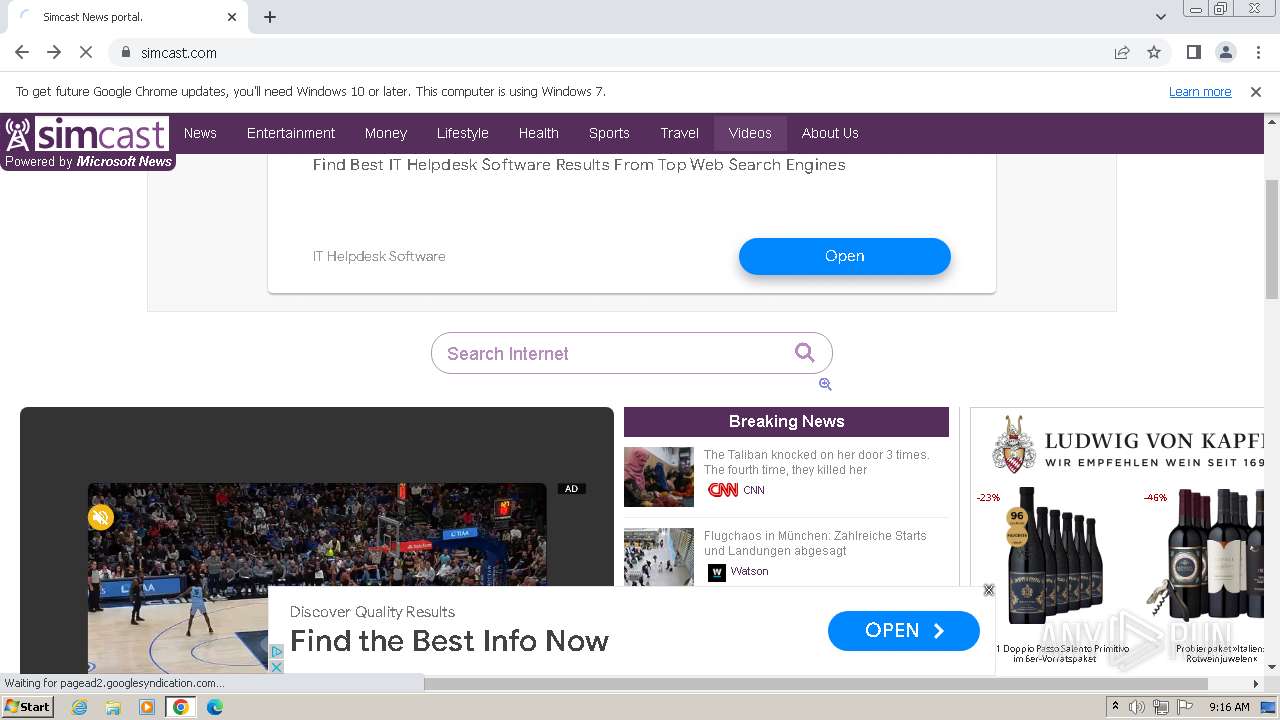Click the blue Open ad button
Screen dimensions: 1280x720
[845, 256]
